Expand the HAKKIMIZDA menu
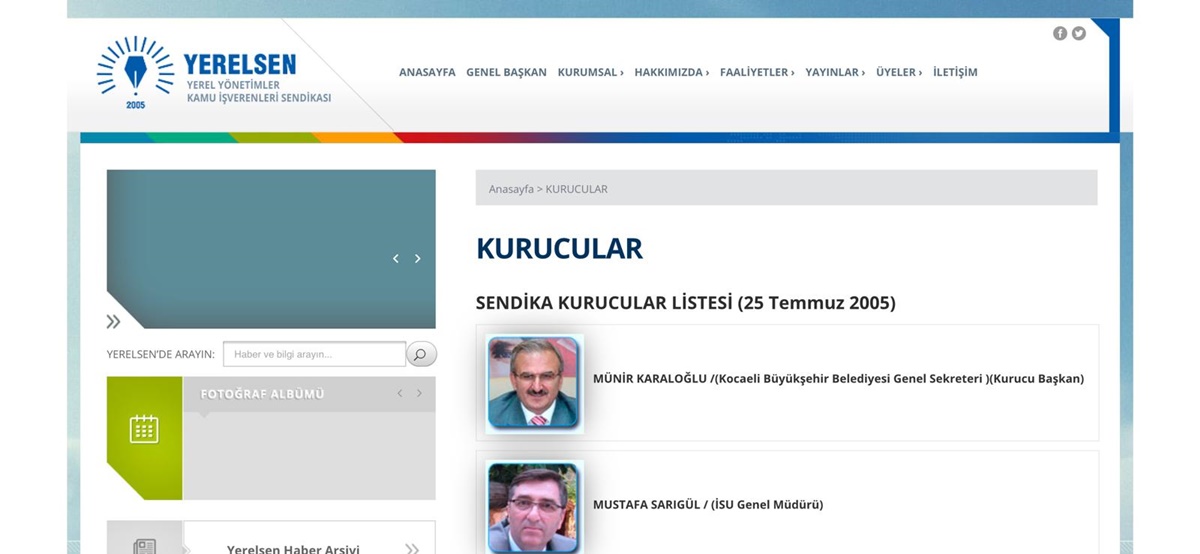The width and height of the screenshot is (1200, 554). point(671,72)
